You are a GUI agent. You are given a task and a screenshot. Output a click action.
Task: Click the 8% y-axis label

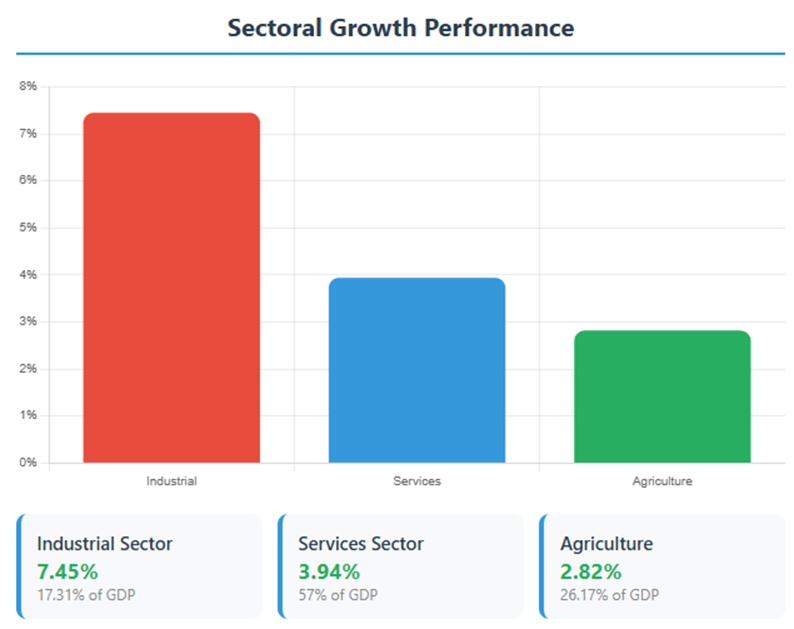pos(28,87)
